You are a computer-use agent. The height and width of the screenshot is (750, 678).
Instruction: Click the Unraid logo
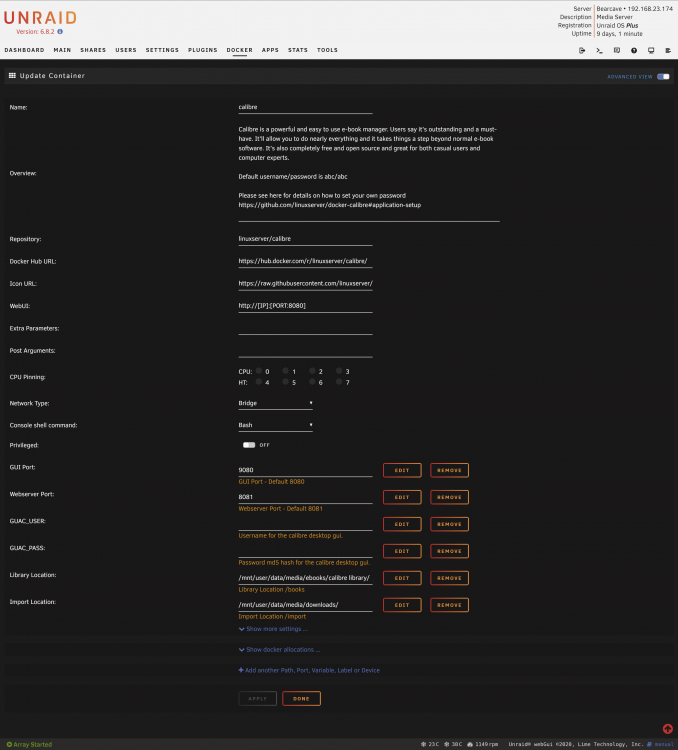40,18
